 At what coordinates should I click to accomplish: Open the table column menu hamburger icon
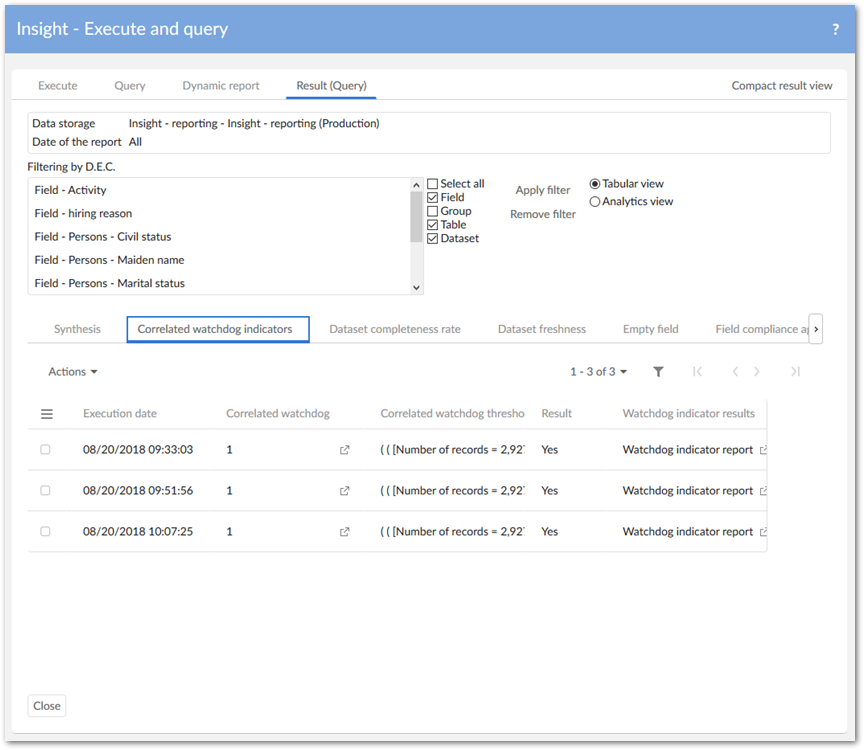[x=46, y=414]
